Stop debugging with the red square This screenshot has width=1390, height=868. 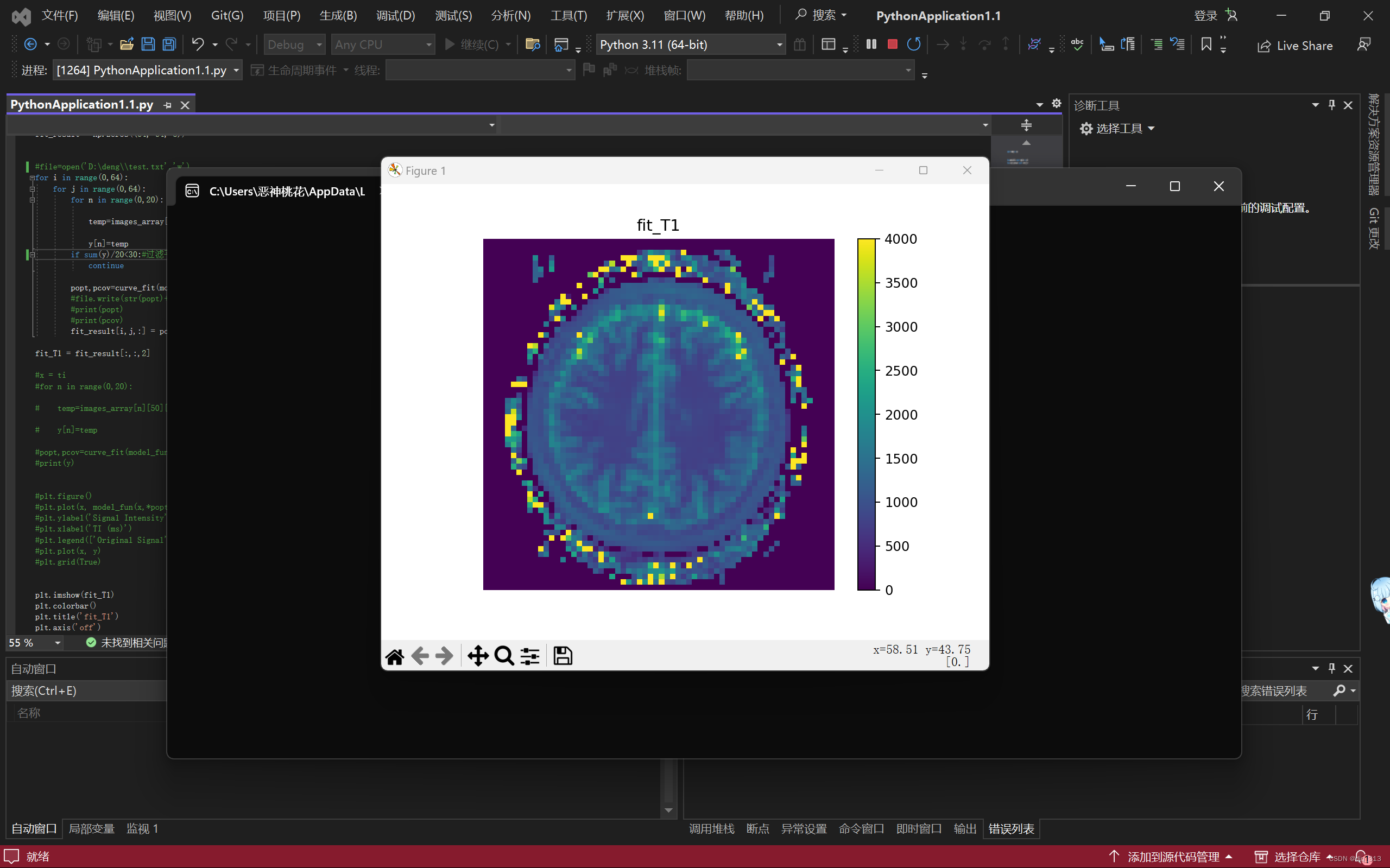point(892,44)
